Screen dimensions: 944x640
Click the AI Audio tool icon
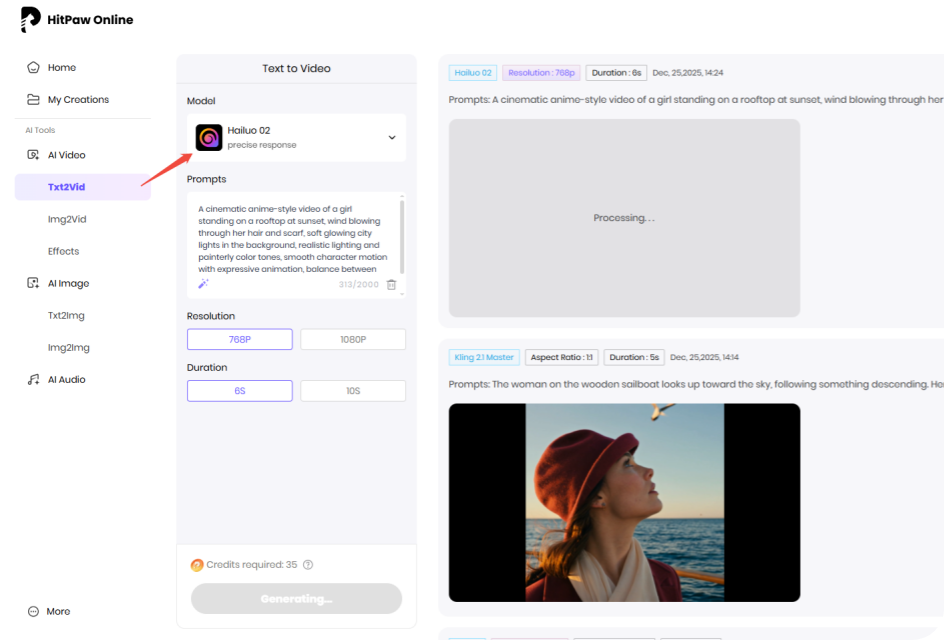pyautogui.click(x=35, y=379)
